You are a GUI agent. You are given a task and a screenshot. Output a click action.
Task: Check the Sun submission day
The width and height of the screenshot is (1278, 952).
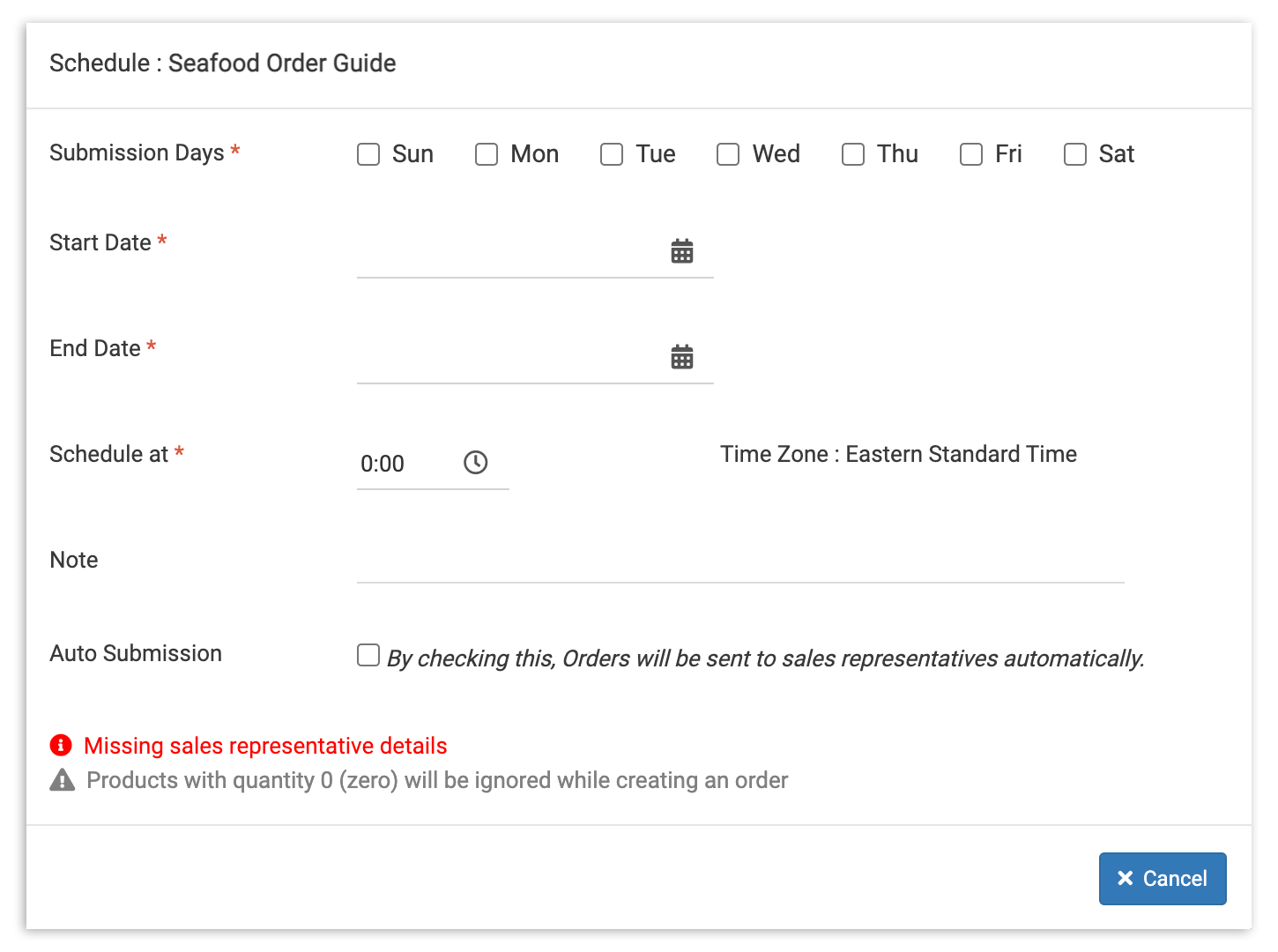368,155
